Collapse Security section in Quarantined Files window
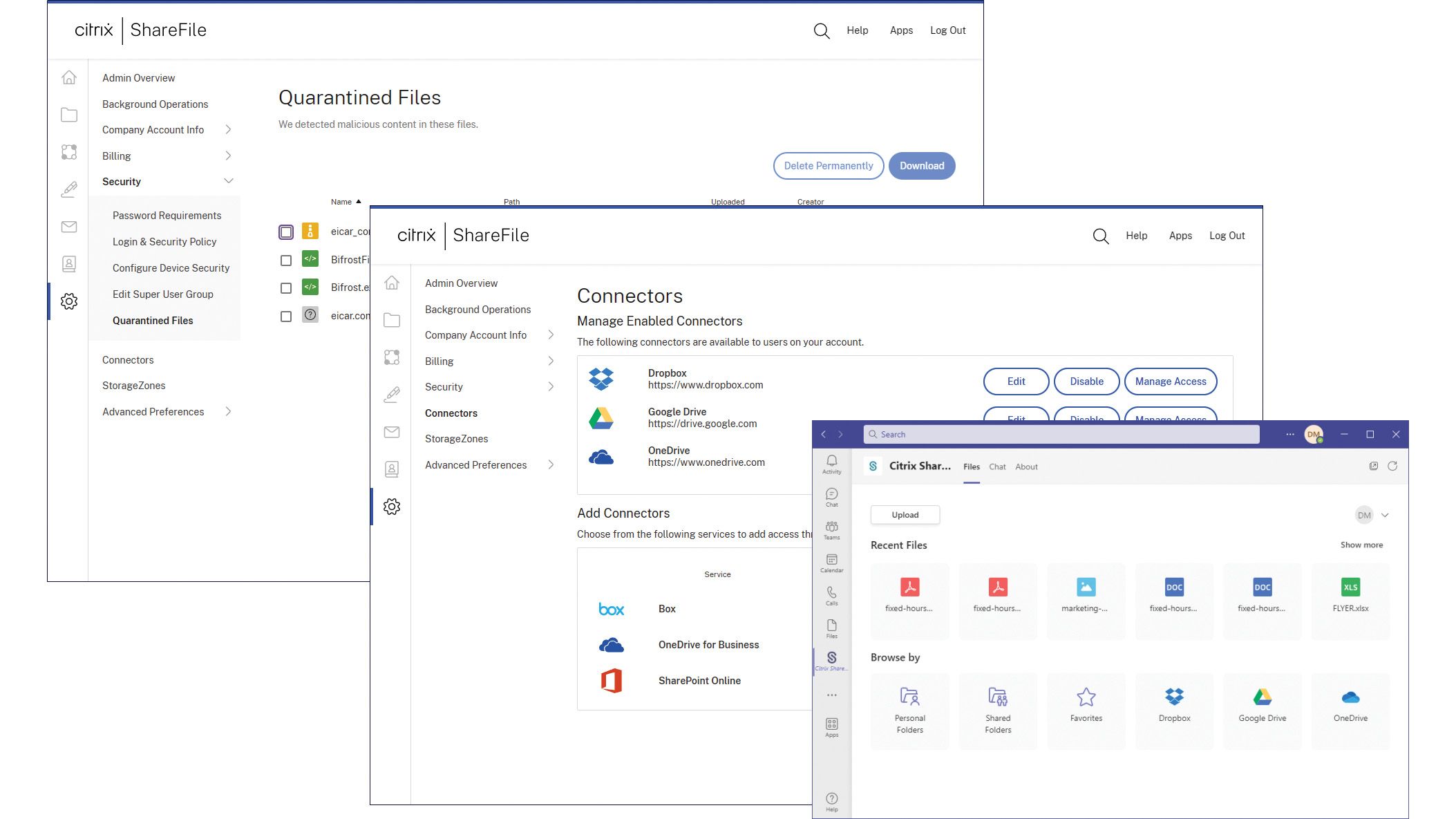Image resolution: width=1456 pixels, height=819 pixels. click(228, 181)
